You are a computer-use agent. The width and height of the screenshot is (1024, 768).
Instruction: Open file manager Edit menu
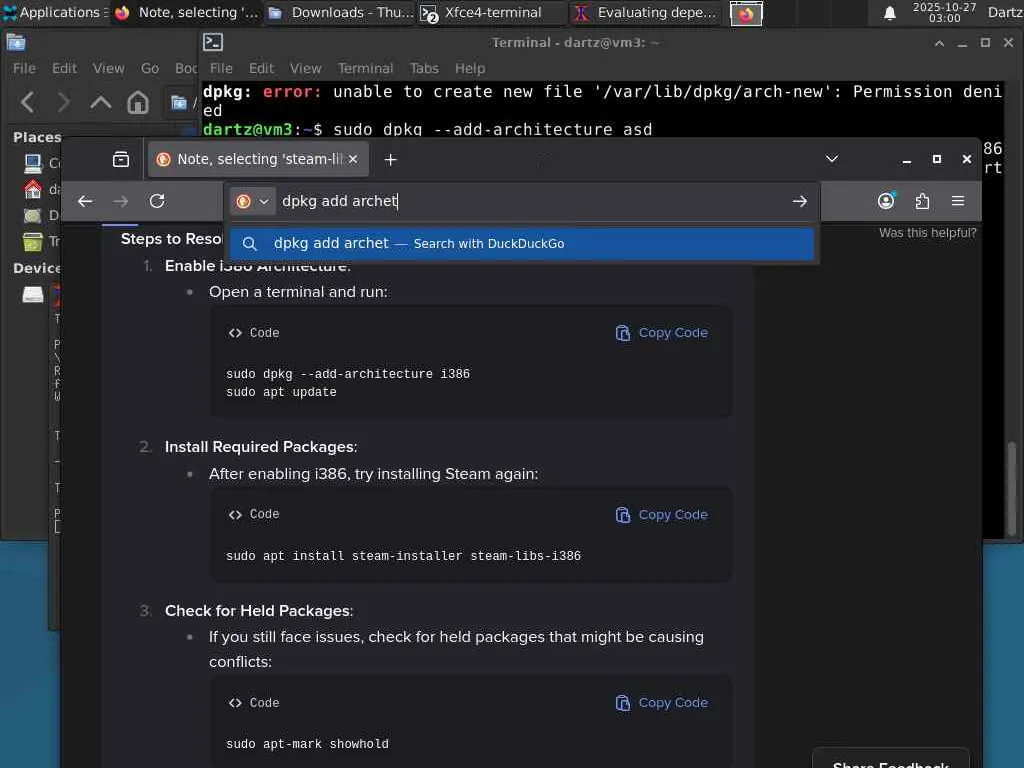point(64,68)
